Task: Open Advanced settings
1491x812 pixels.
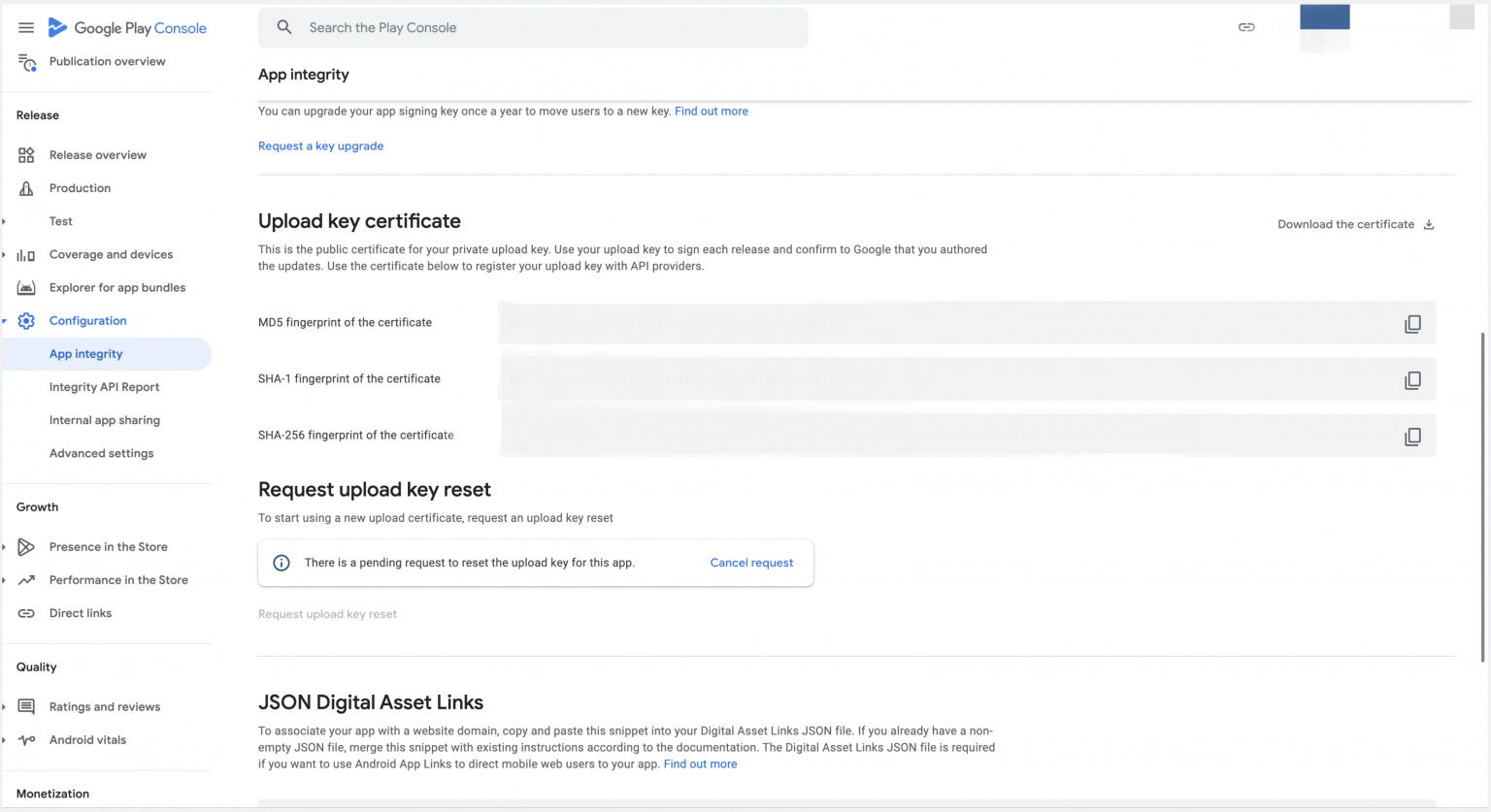Action: 101,453
